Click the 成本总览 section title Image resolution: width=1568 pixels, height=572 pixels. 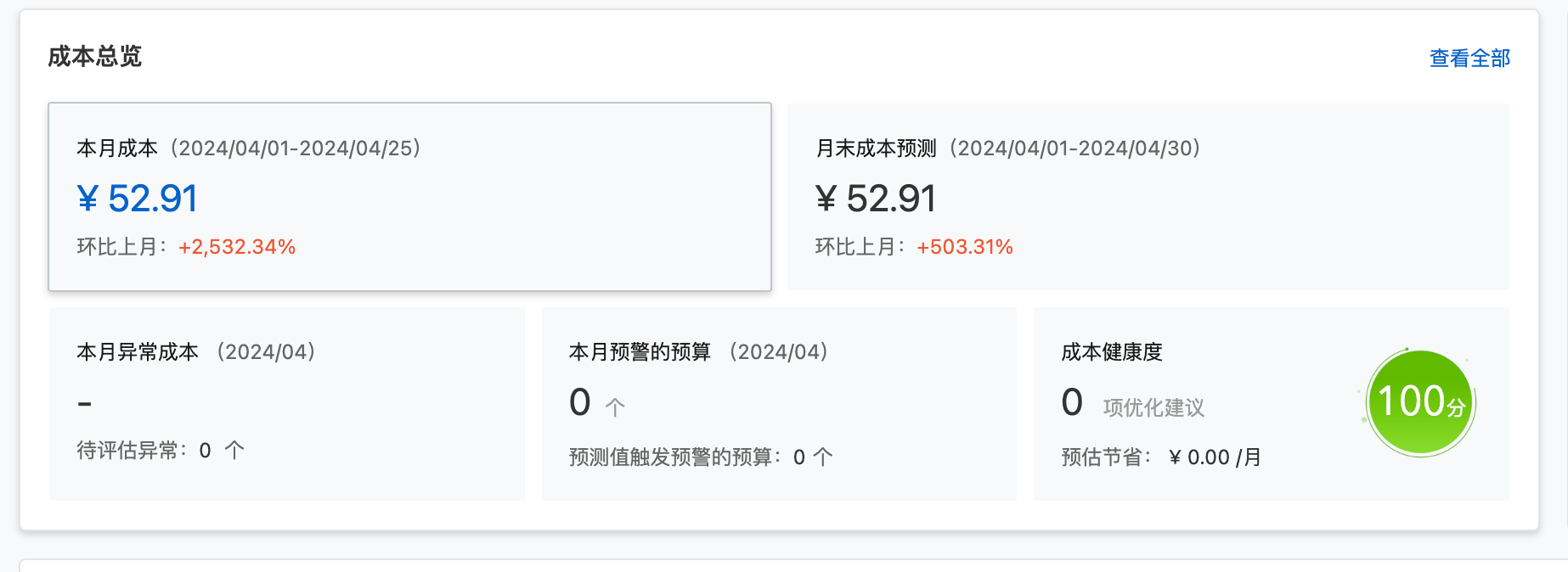(x=93, y=58)
